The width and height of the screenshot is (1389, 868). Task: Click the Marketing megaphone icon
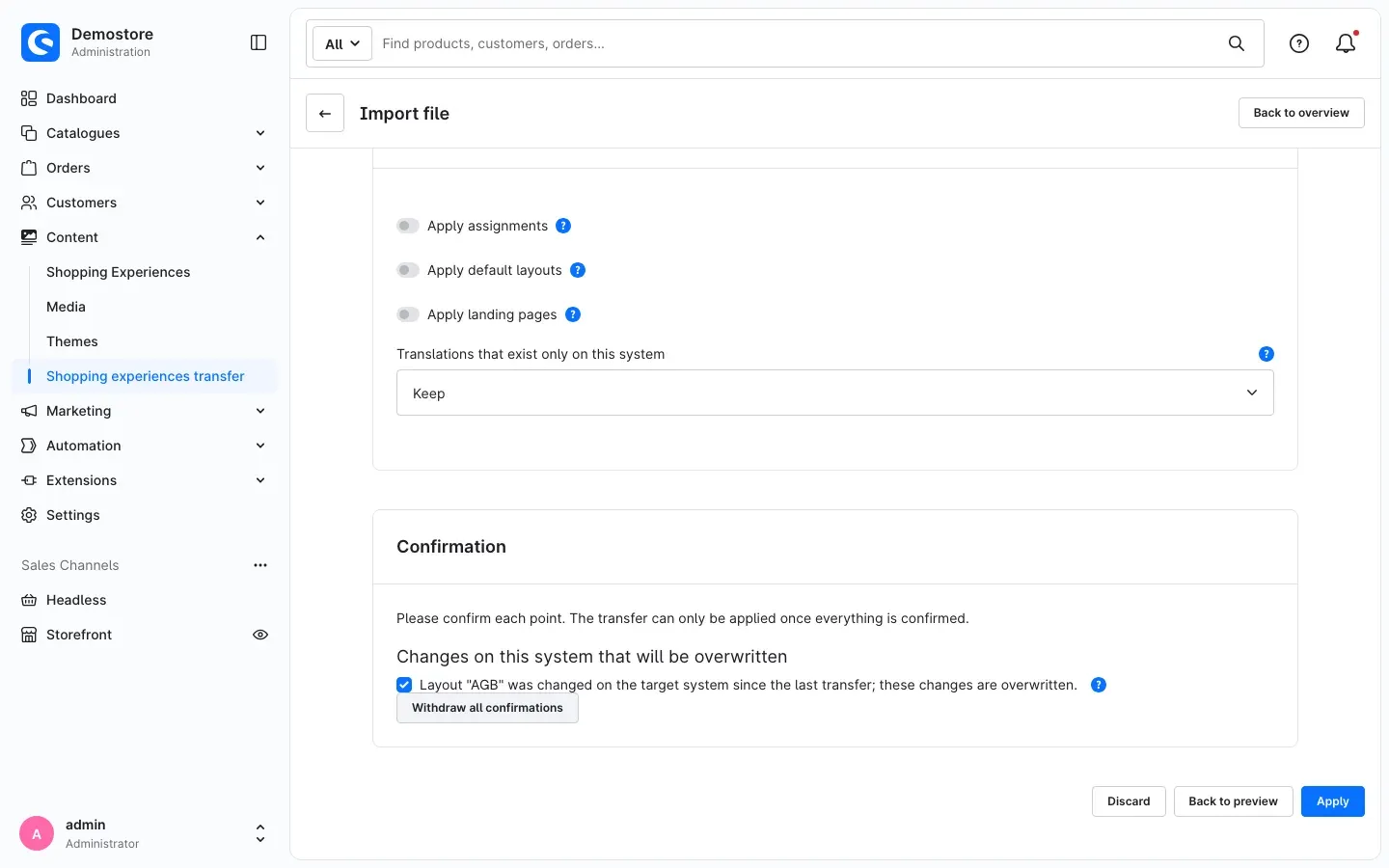point(29,411)
